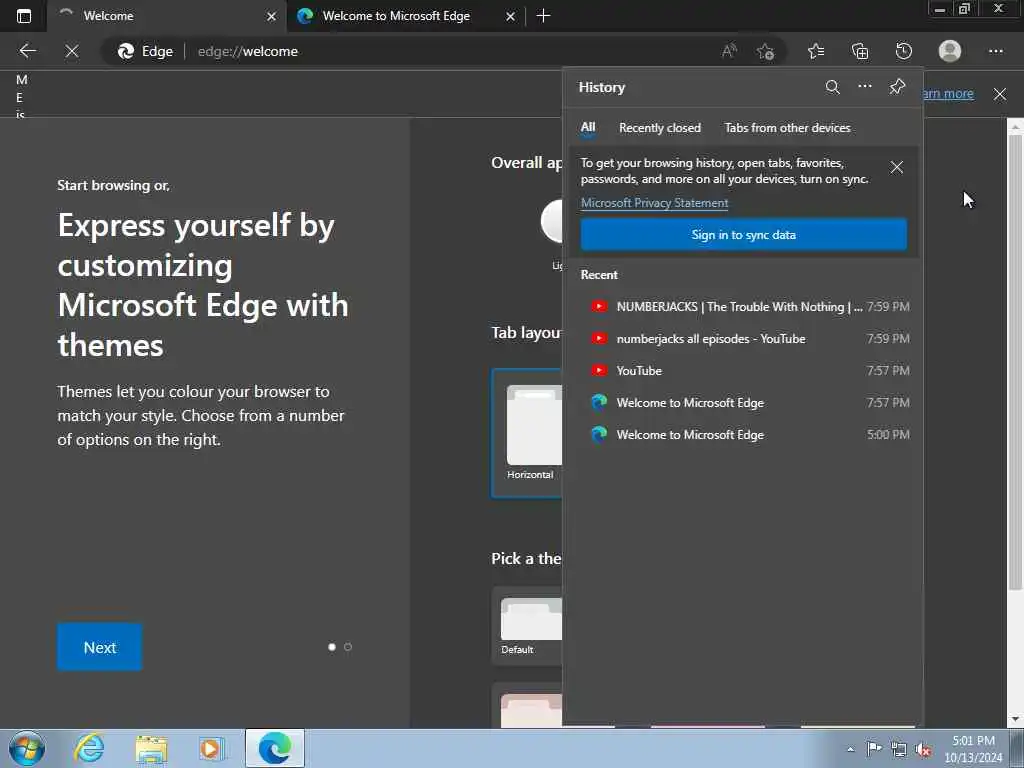The height and width of the screenshot is (768, 1024).
Task: Open the Favorites list icon
Action: (x=816, y=51)
